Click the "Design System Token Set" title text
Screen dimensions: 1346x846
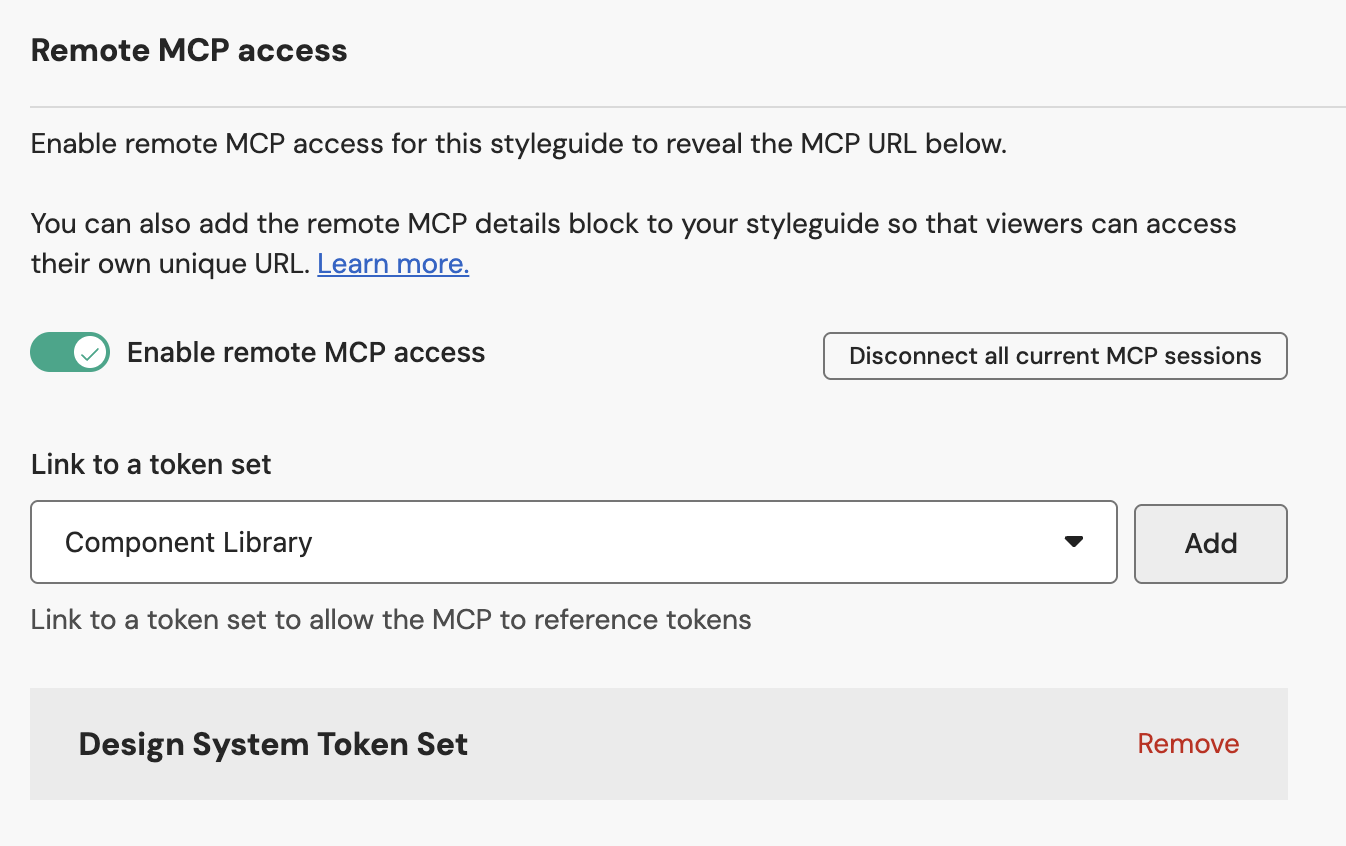click(x=273, y=745)
